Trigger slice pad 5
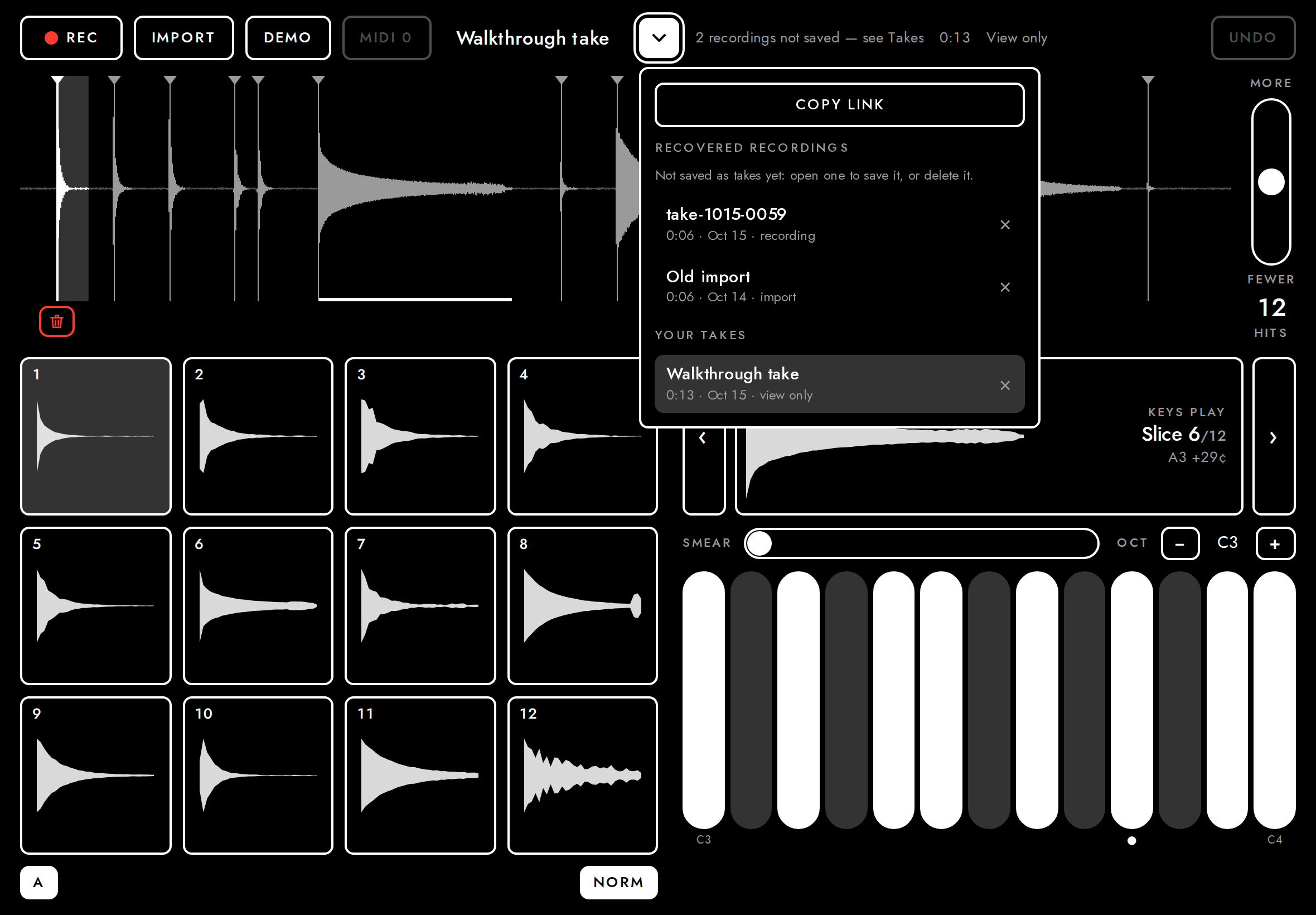 (96, 606)
